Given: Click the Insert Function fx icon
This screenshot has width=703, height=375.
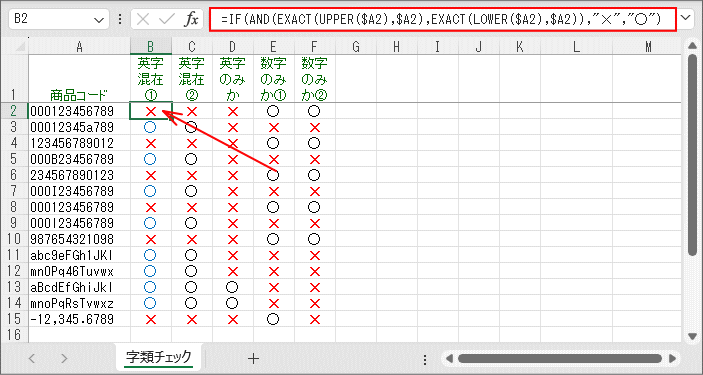Looking at the screenshot, I should pyautogui.click(x=191, y=19).
